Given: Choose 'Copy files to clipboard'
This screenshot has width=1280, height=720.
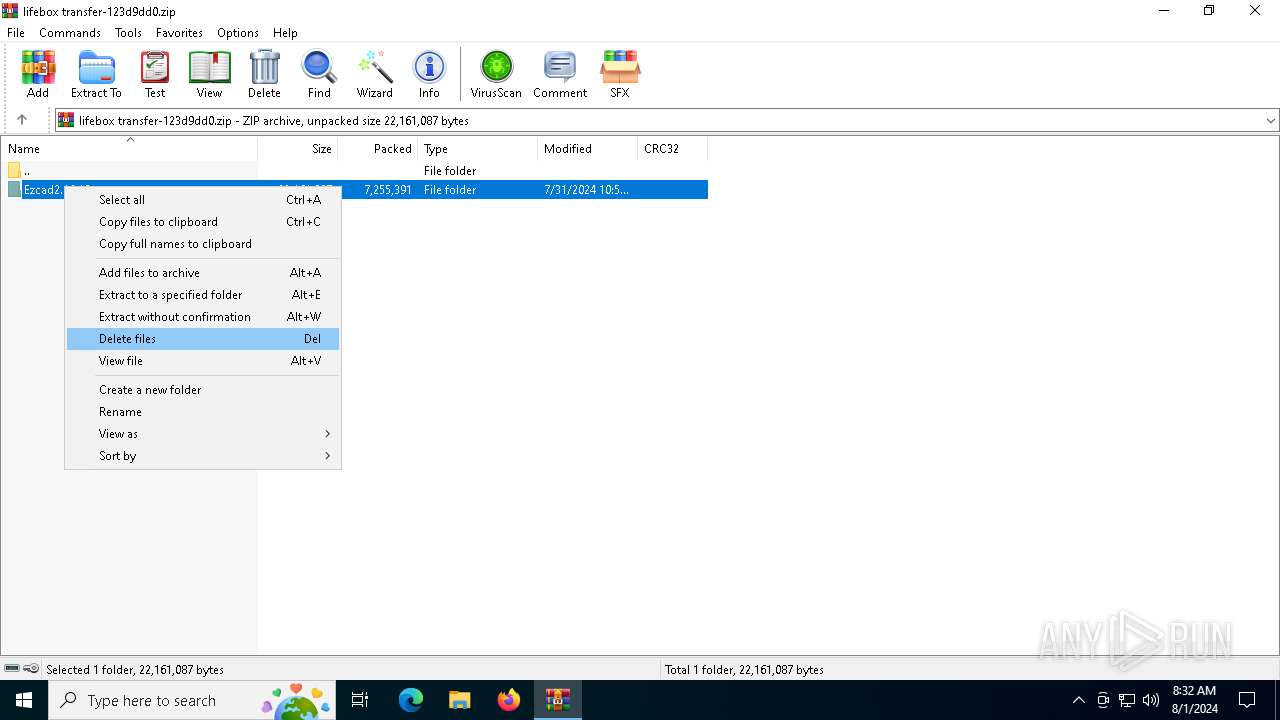Looking at the screenshot, I should (x=203, y=222).
